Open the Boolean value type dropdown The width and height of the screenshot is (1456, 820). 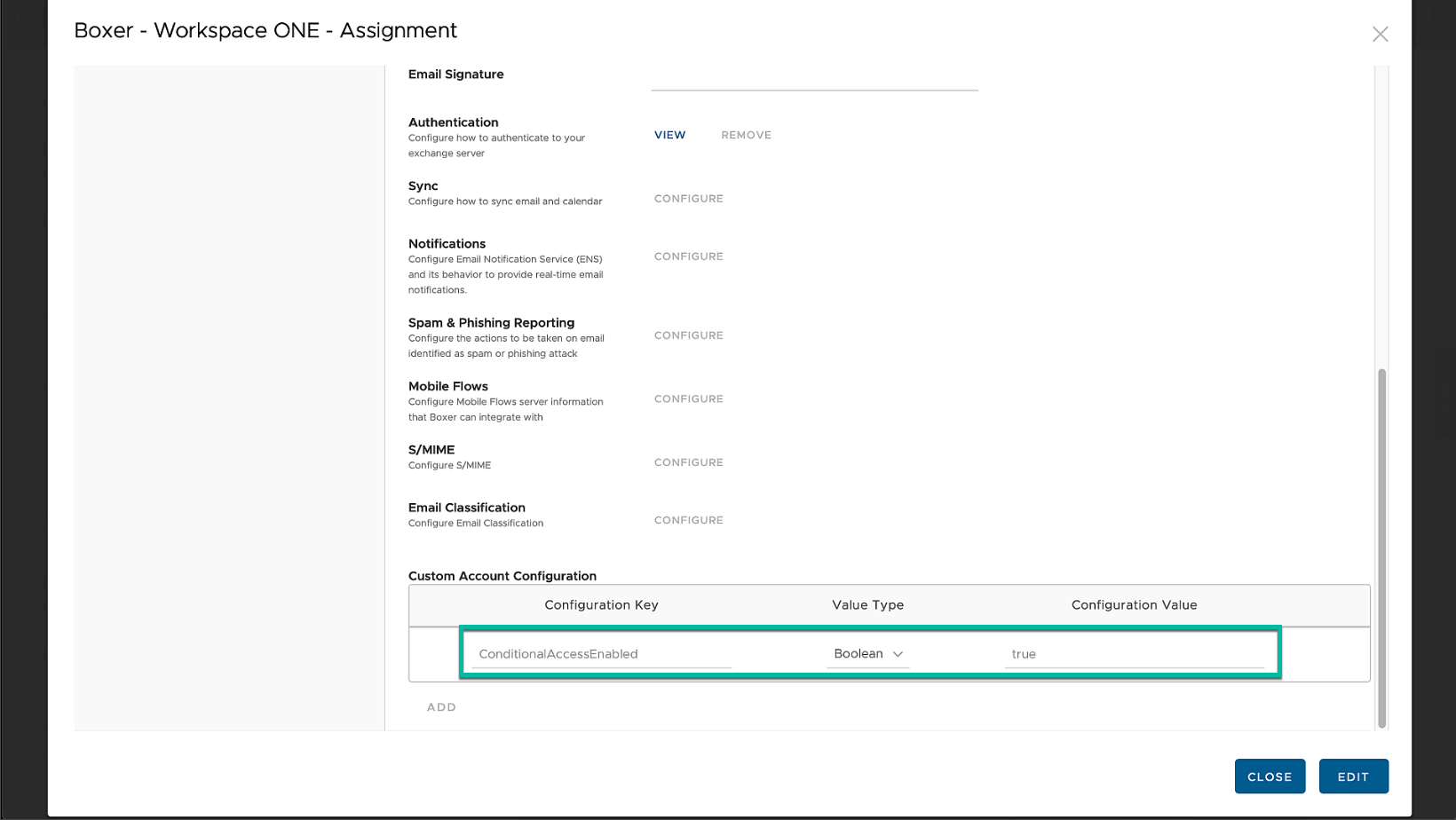point(867,654)
